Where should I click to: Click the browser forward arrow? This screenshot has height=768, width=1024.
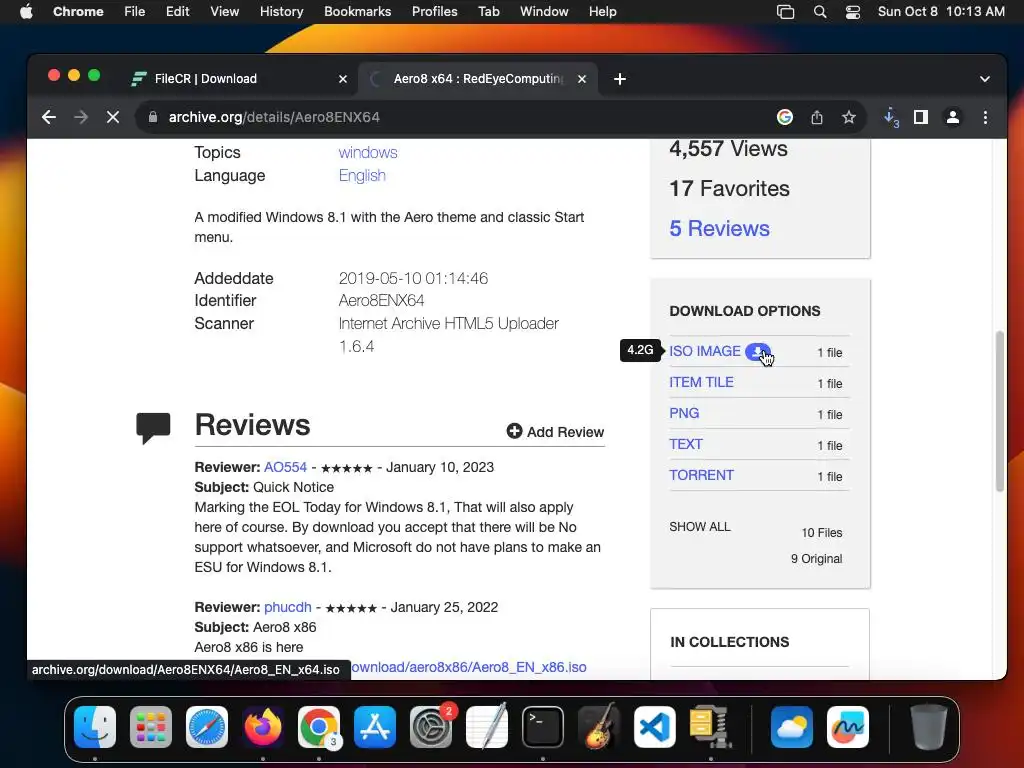[81, 117]
